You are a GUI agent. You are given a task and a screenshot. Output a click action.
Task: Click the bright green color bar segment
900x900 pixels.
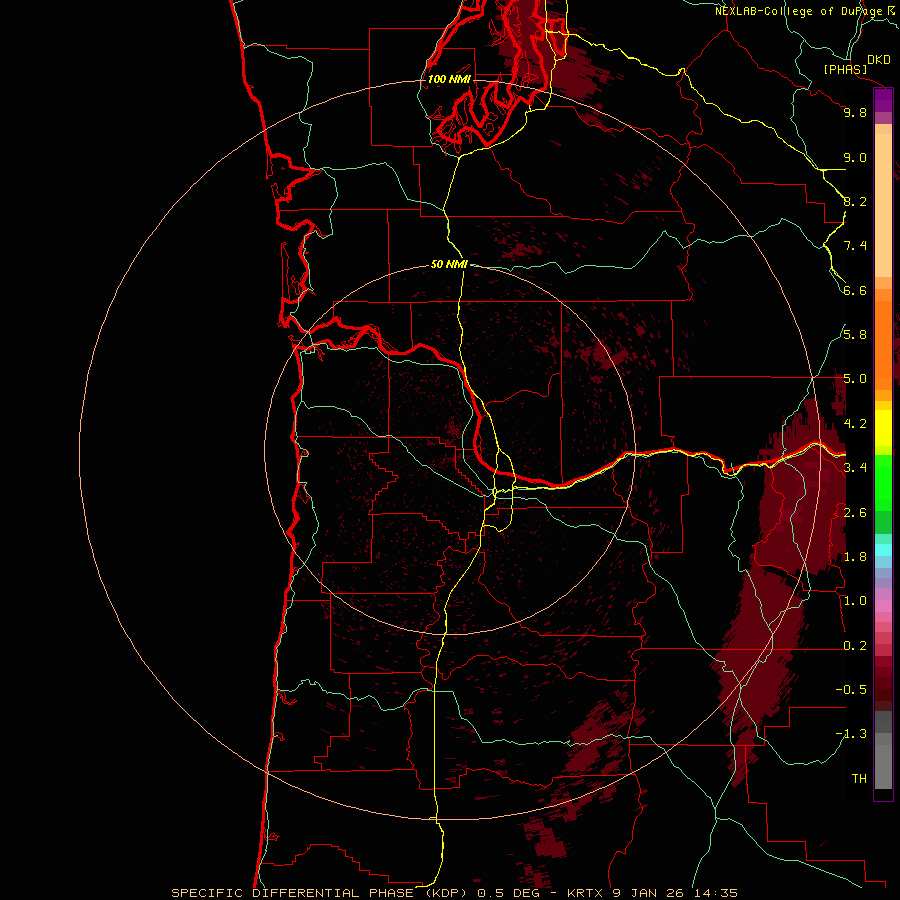[883, 483]
